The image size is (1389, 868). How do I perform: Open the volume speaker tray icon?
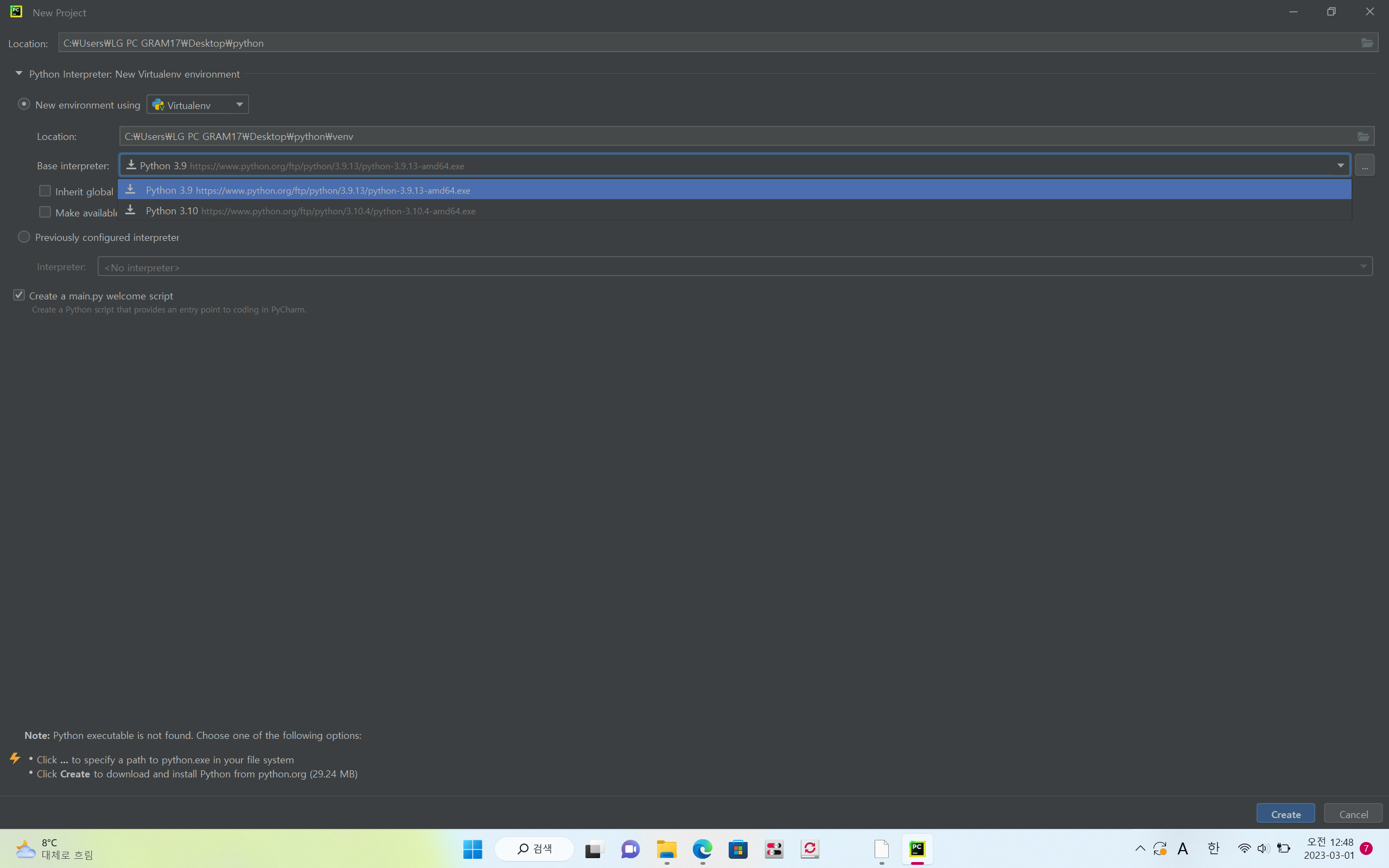1263,848
